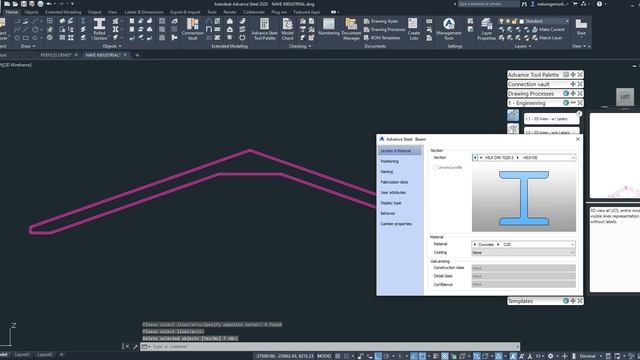The image size is (640, 360).
Task: Click the Templates palette header
Action: click(545, 301)
